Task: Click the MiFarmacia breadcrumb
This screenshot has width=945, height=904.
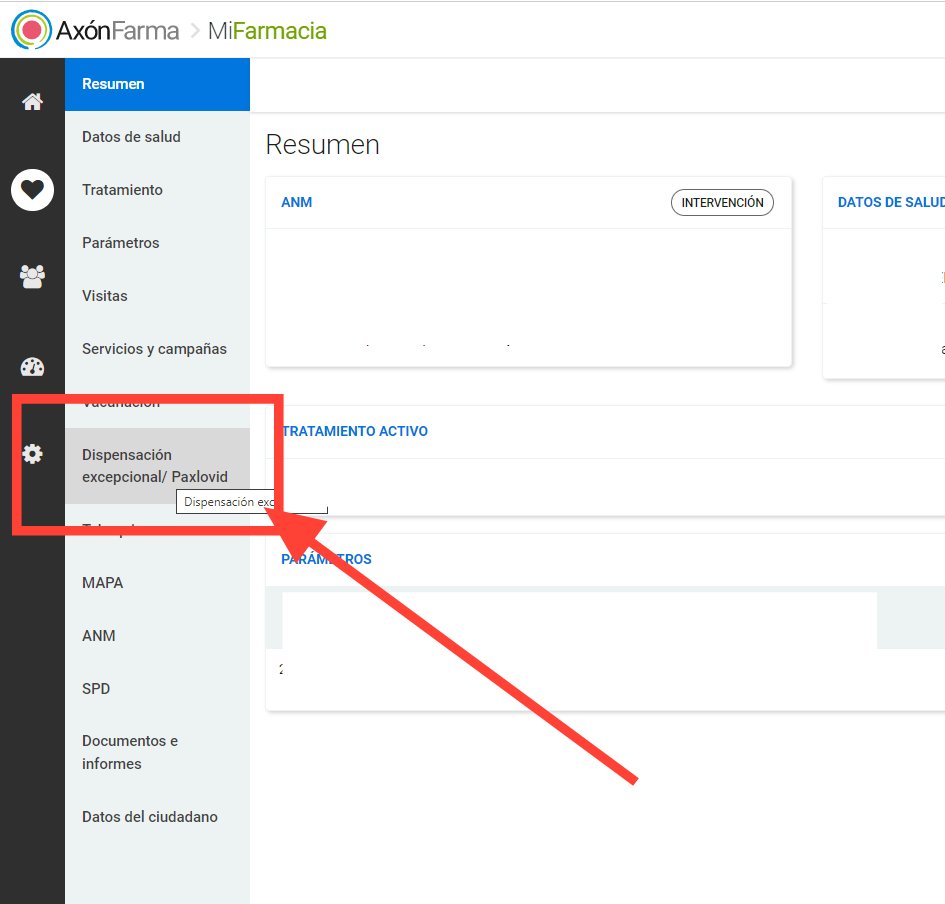Action: 267,31
